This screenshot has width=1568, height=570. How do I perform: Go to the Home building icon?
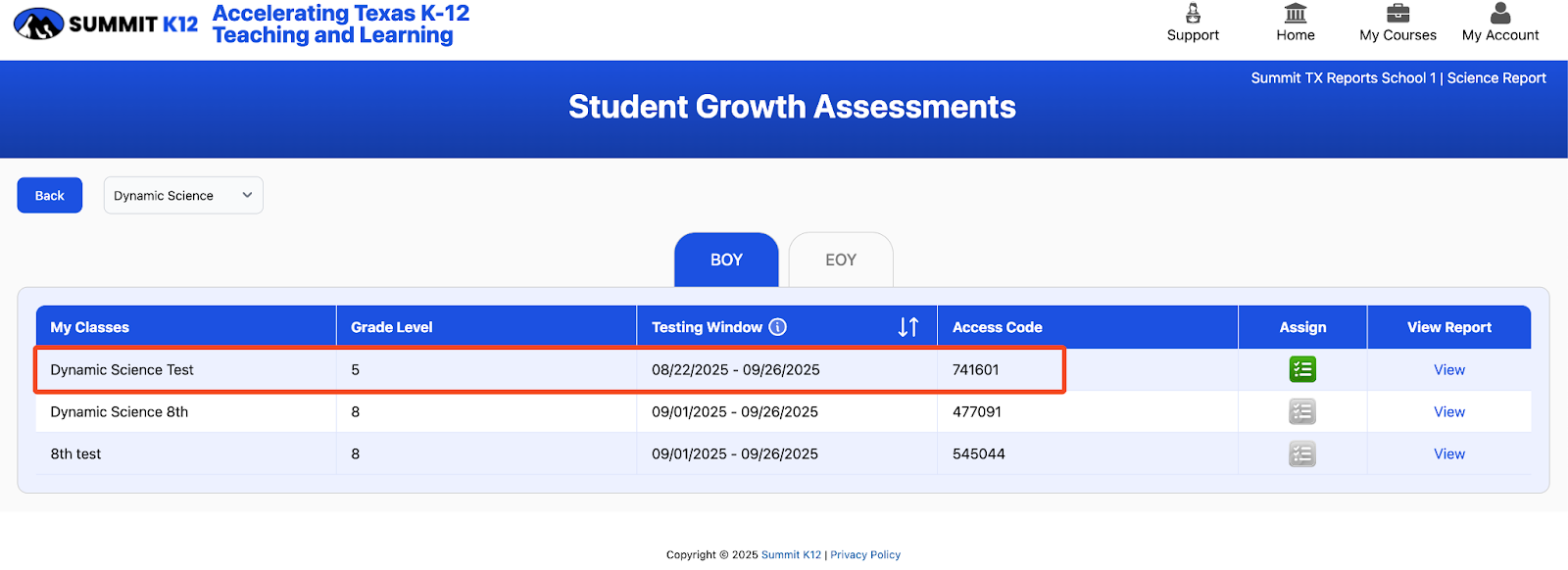1296,13
